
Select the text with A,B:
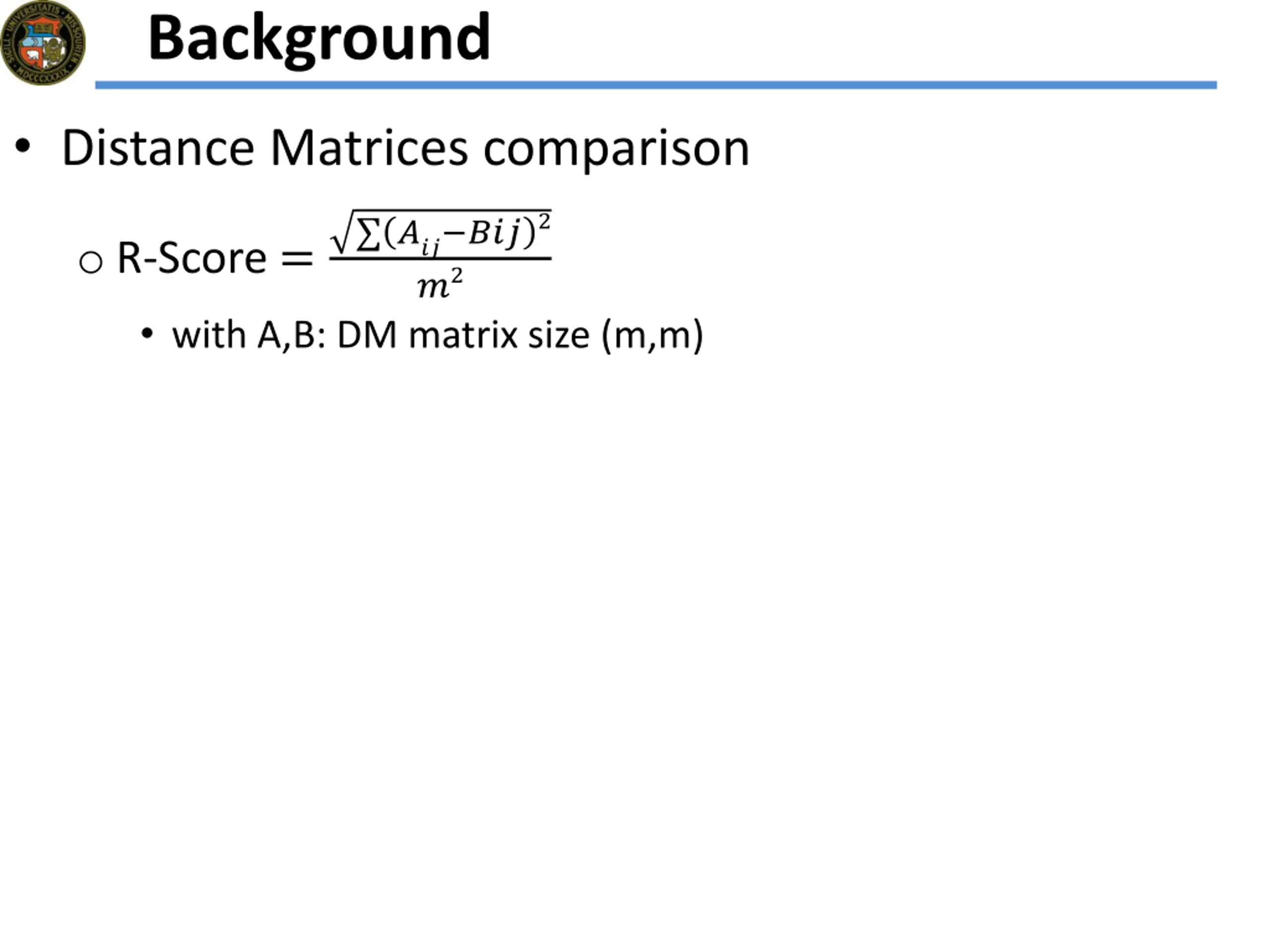click(x=249, y=335)
